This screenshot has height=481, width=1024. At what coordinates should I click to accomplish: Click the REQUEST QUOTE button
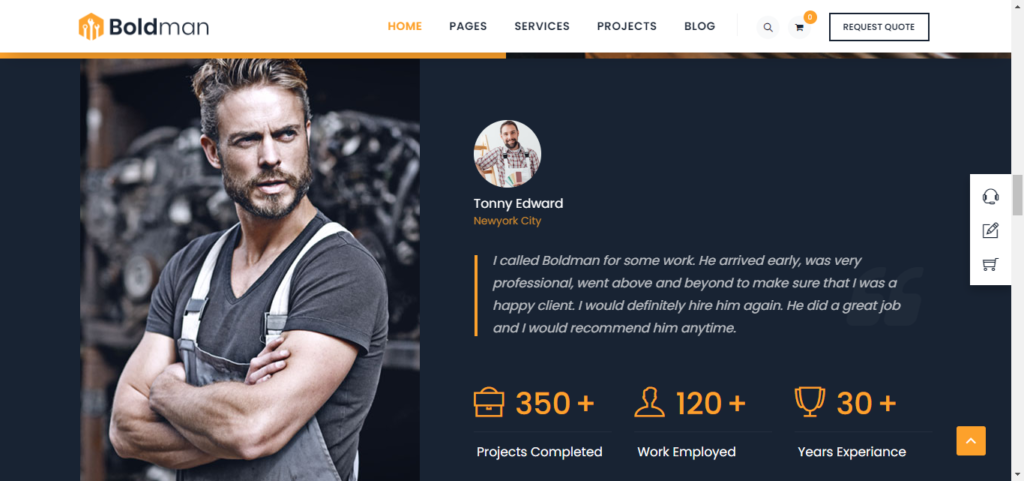879,27
